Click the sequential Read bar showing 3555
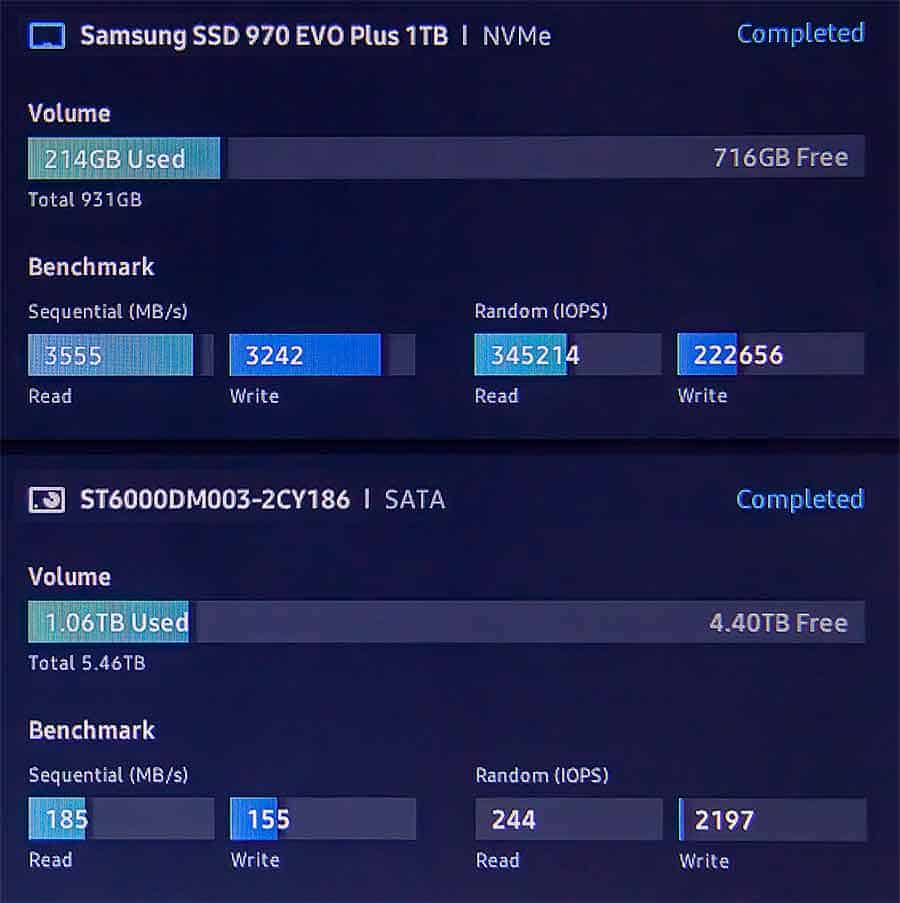This screenshot has height=903, width=900. tap(110, 354)
